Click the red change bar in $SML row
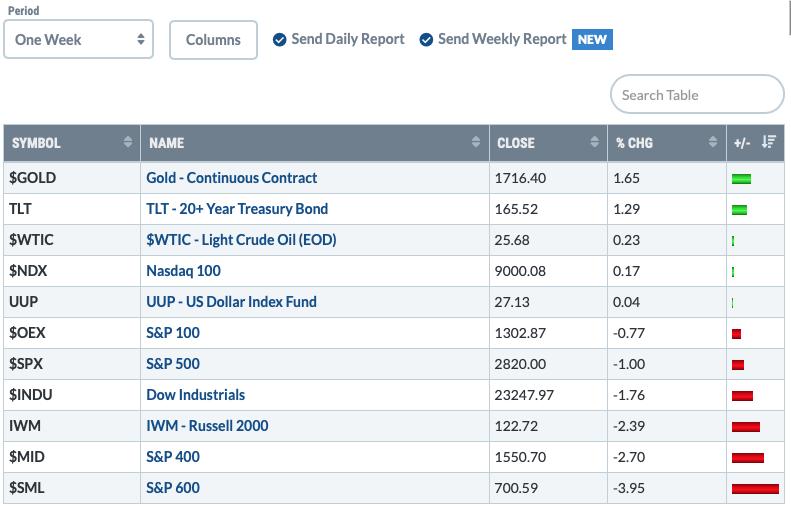Image resolution: width=791 pixels, height=508 pixels. click(755, 489)
